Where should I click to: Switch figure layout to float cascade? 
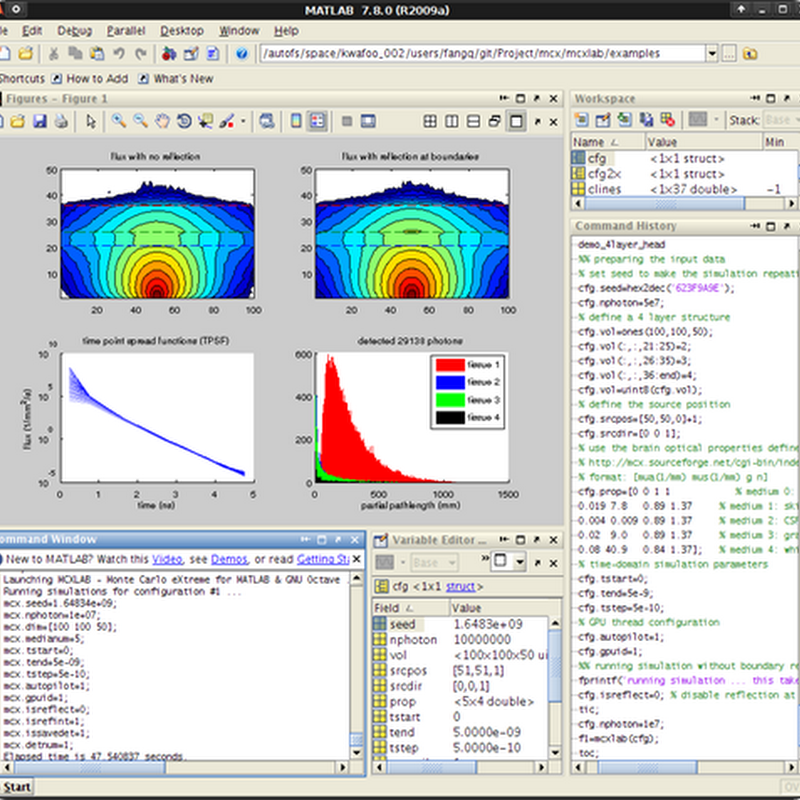coord(494,121)
